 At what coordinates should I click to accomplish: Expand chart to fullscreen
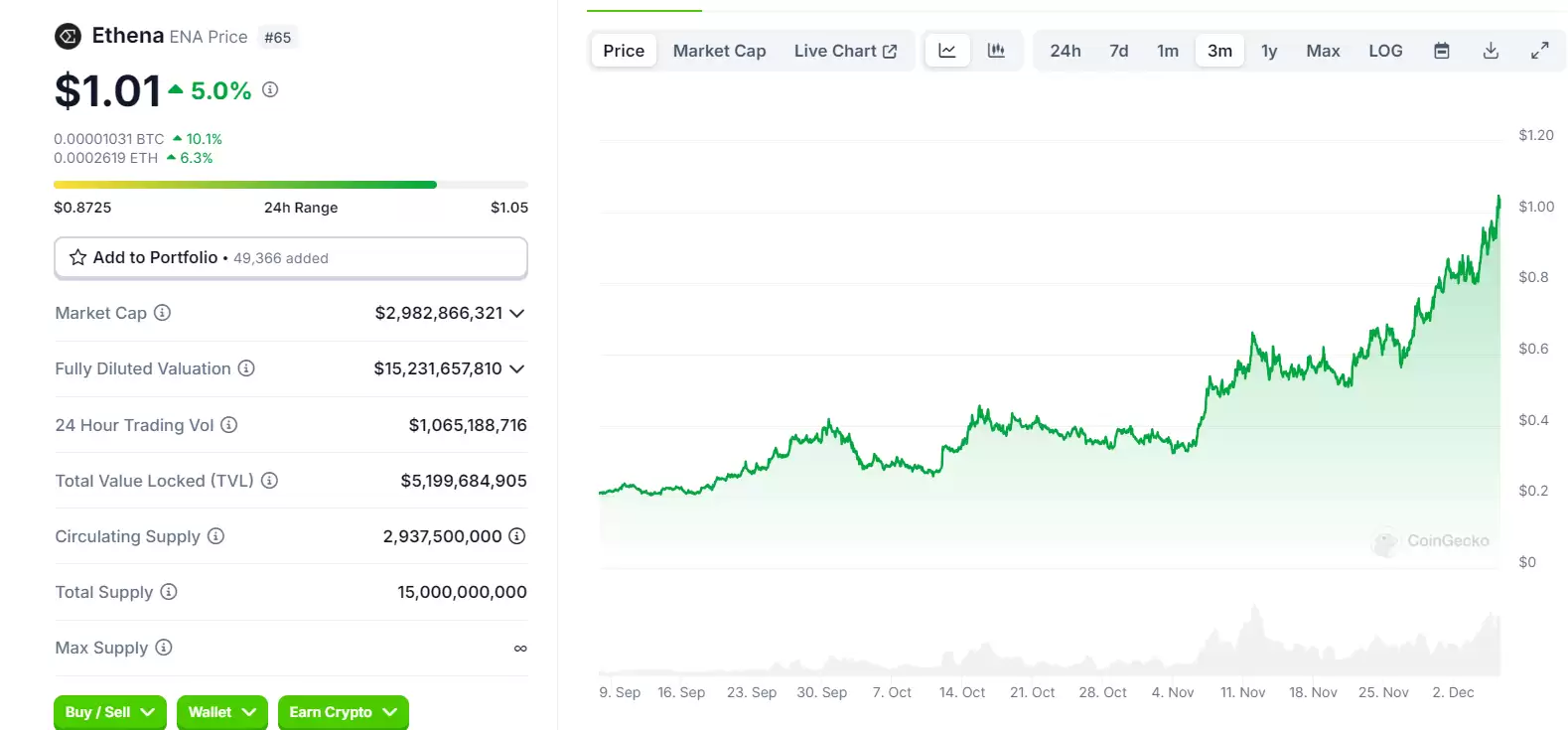point(1539,51)
